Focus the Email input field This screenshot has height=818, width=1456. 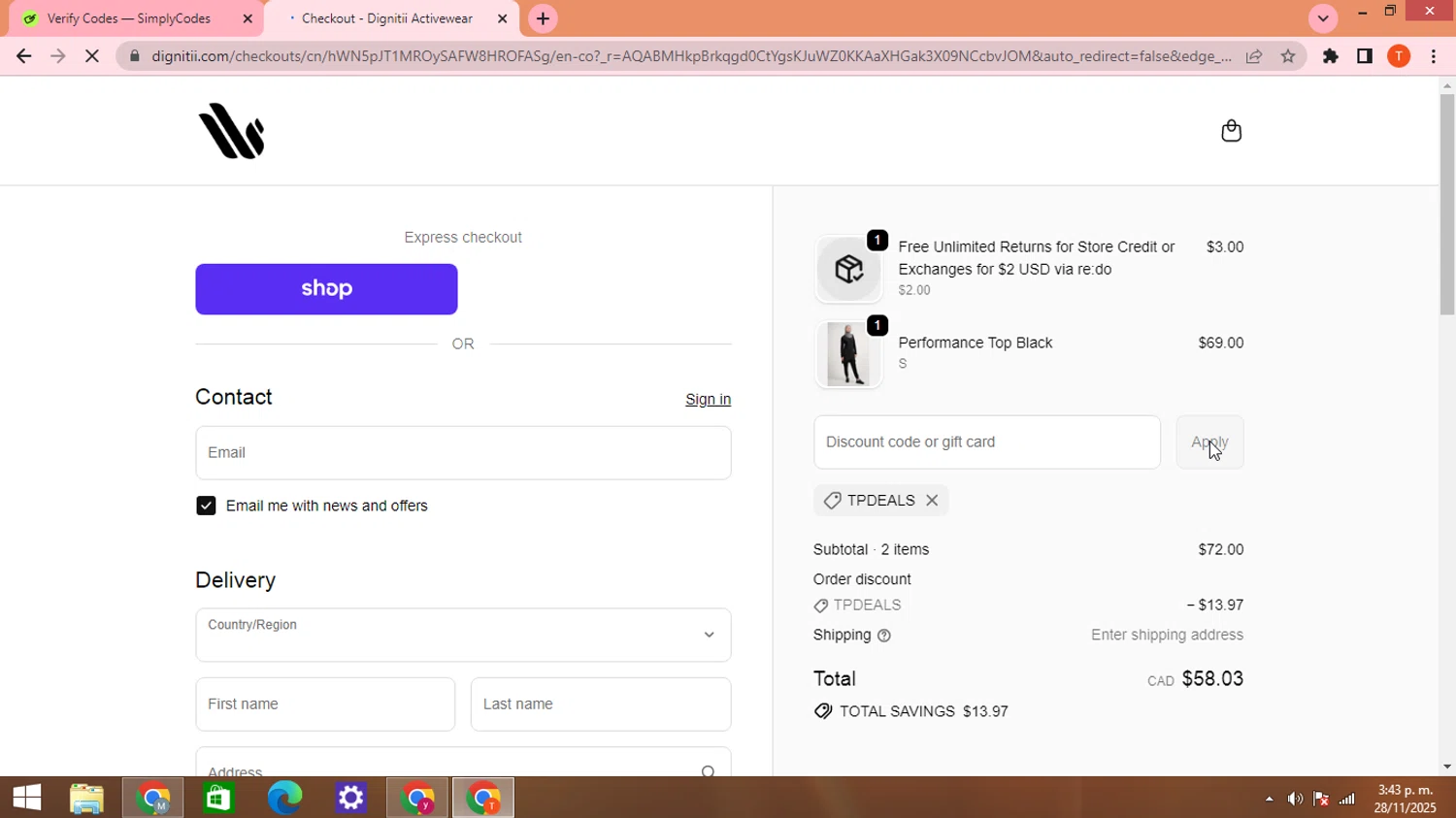coord(463,452)
